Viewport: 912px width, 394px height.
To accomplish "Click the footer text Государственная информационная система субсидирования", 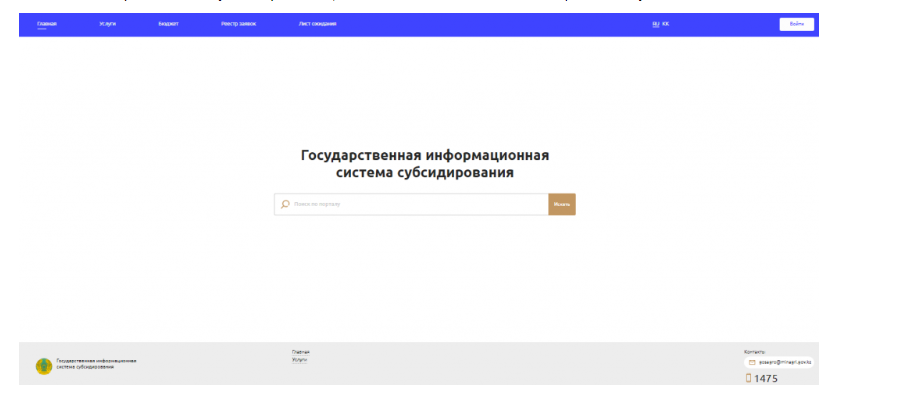I will pyautogui.click(x=96, y=364).
